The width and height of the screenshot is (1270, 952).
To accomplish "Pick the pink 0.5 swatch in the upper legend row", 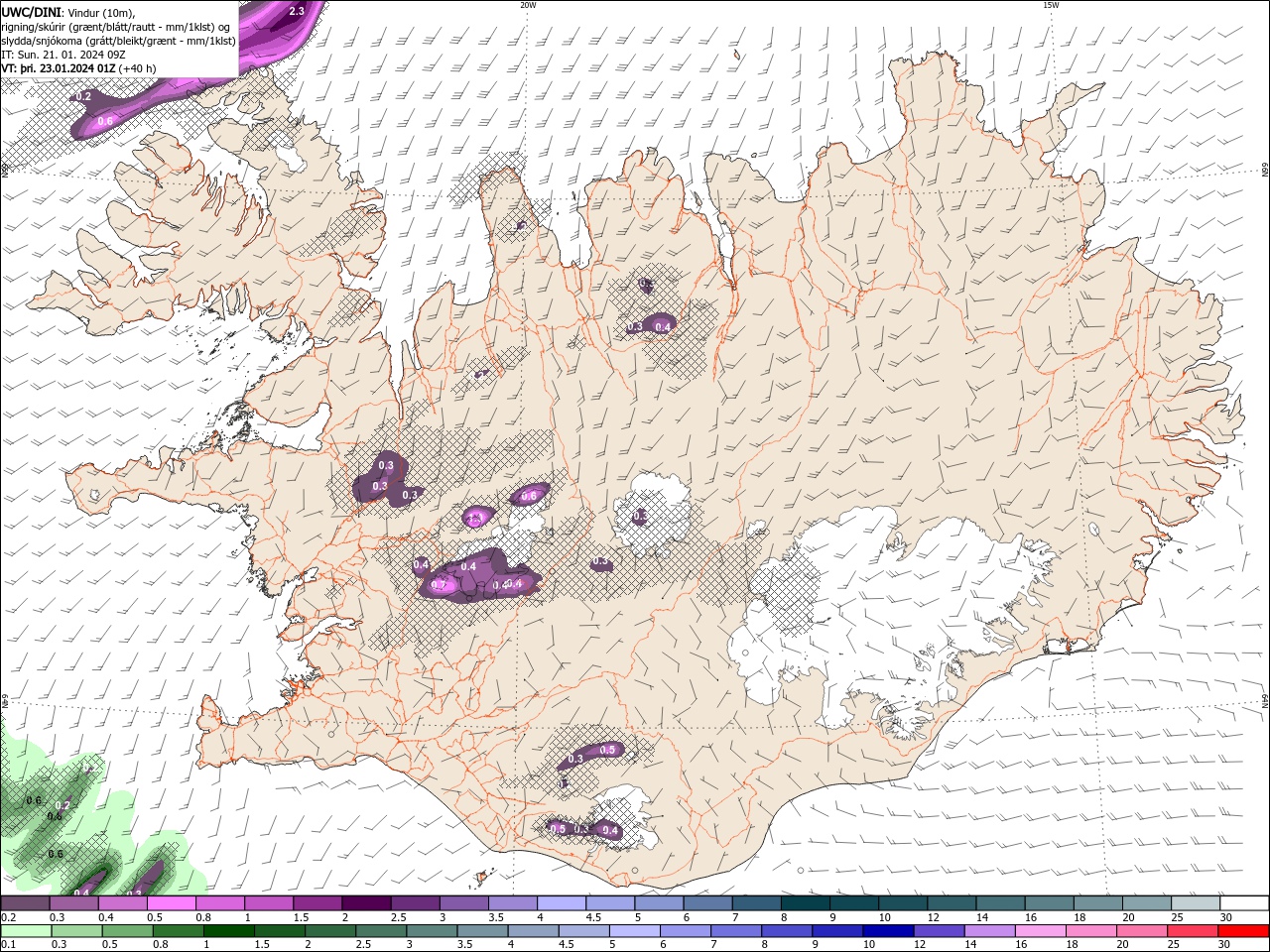I will [171, 903].
